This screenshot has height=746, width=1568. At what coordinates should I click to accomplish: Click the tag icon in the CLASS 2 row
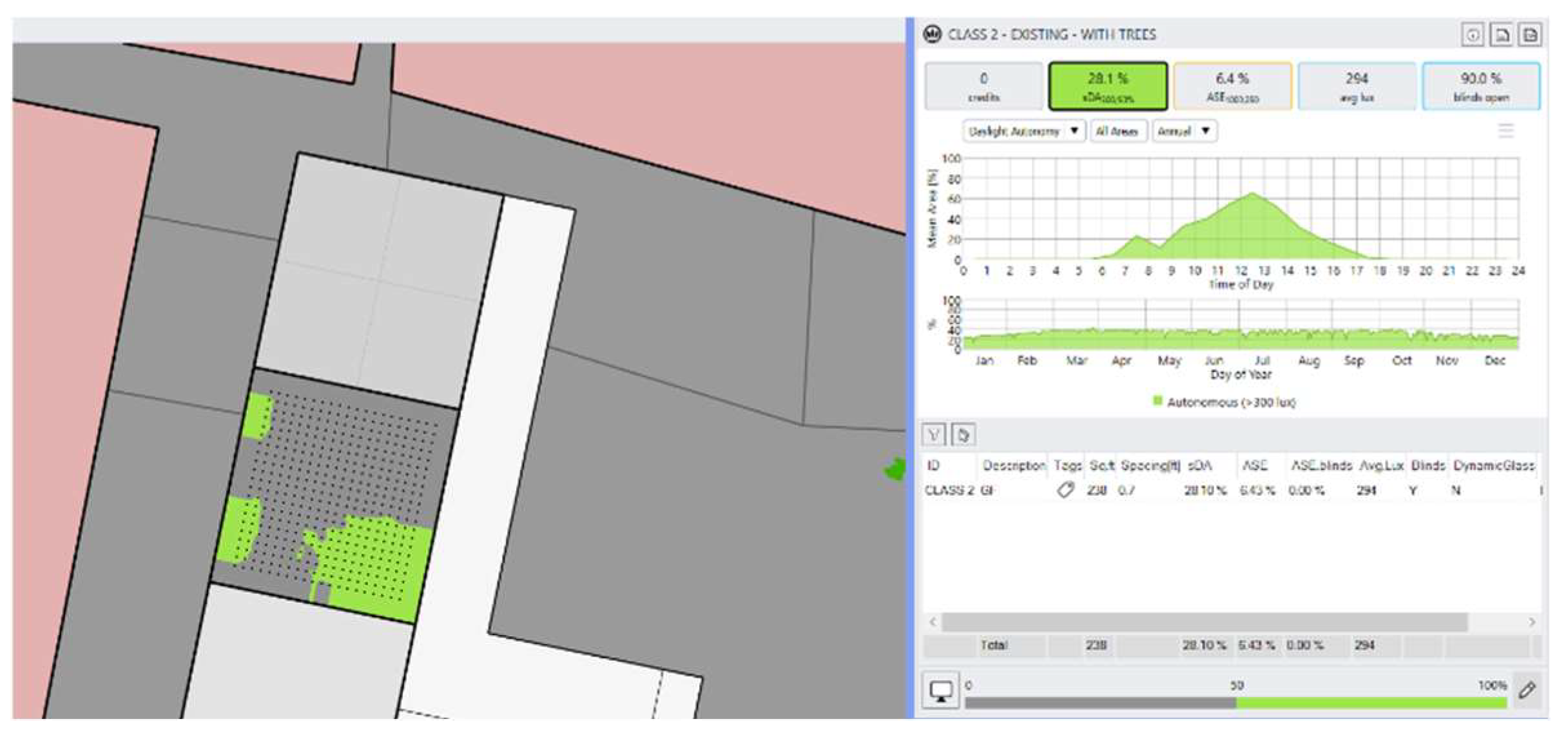tap(1065, 490)
